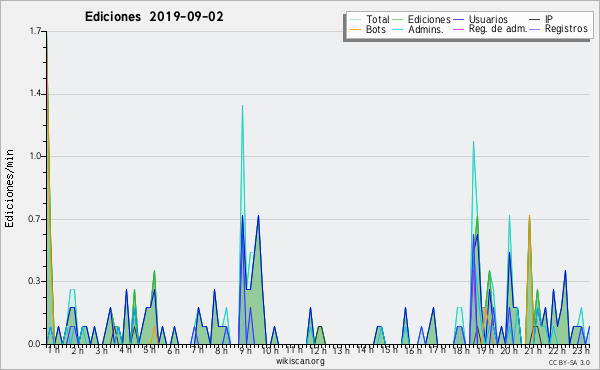Select the "Ediciones" entry in the legend box

[x=429, y=19]
